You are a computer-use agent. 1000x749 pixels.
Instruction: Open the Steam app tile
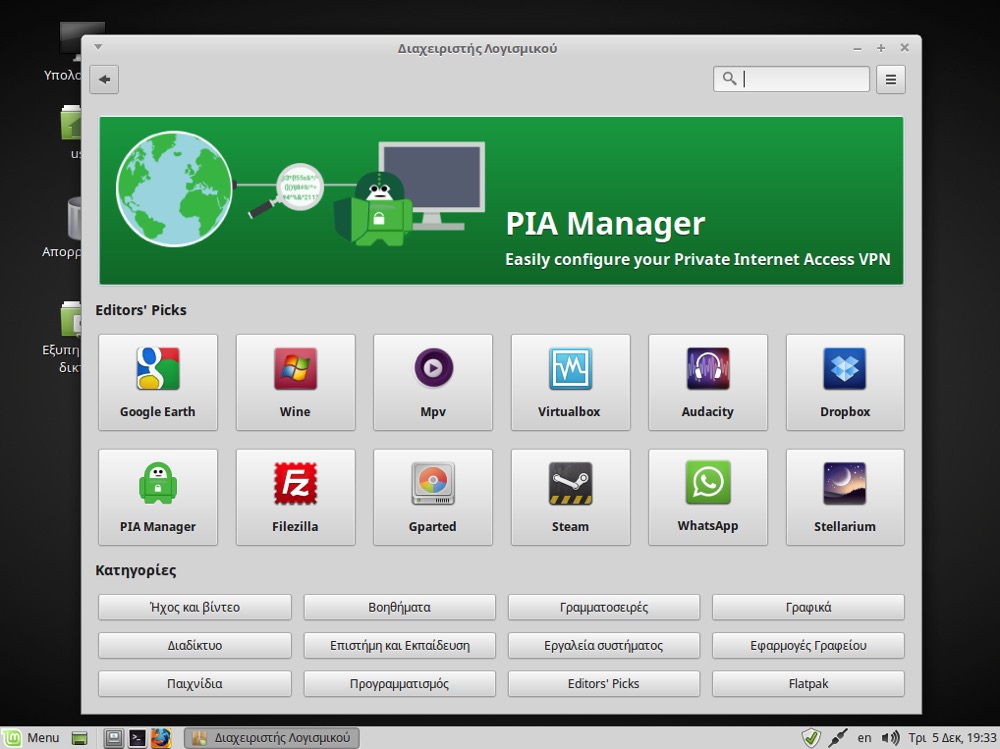[570, 497]
